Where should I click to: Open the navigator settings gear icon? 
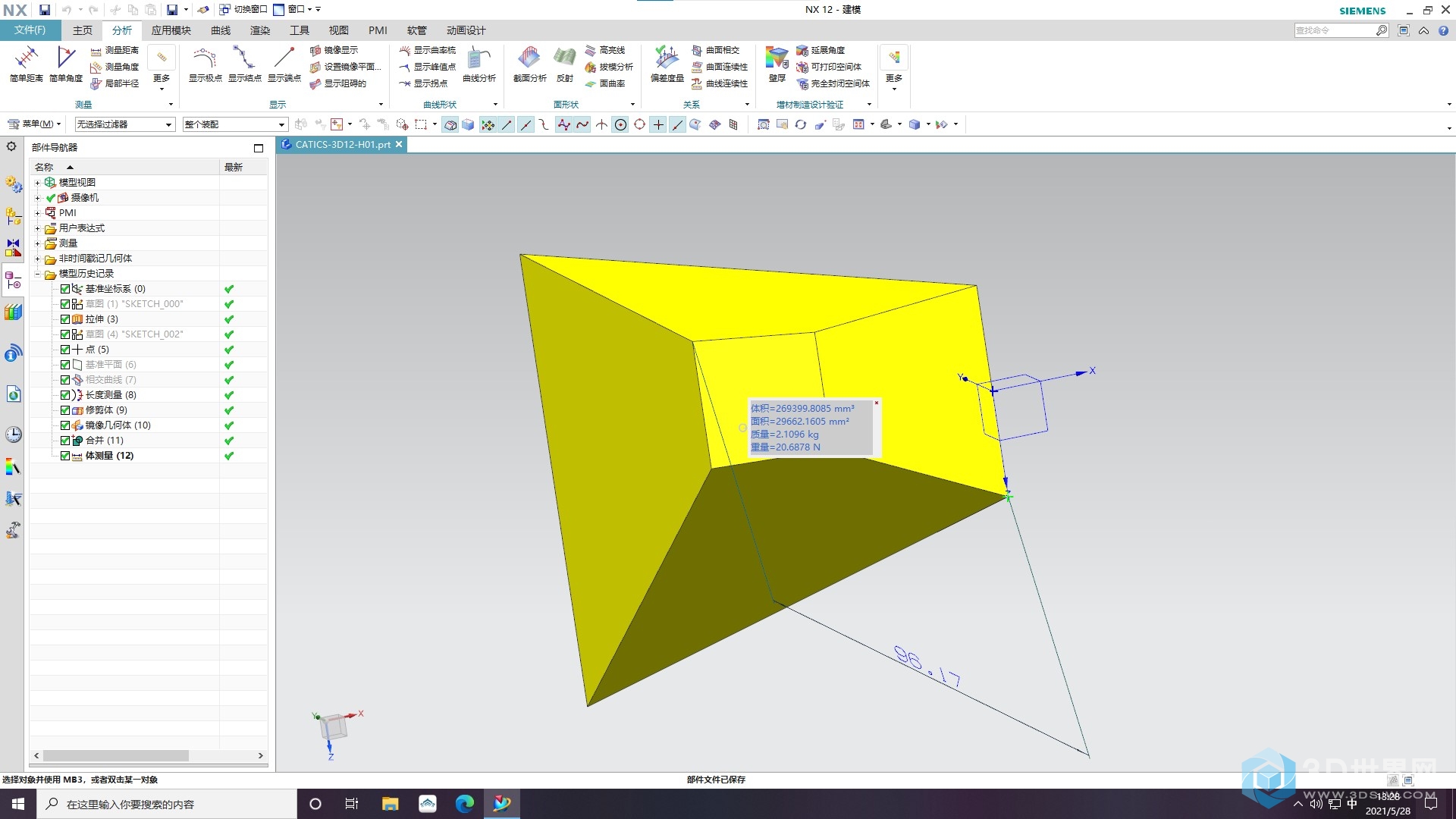click(x=11, y=146)
